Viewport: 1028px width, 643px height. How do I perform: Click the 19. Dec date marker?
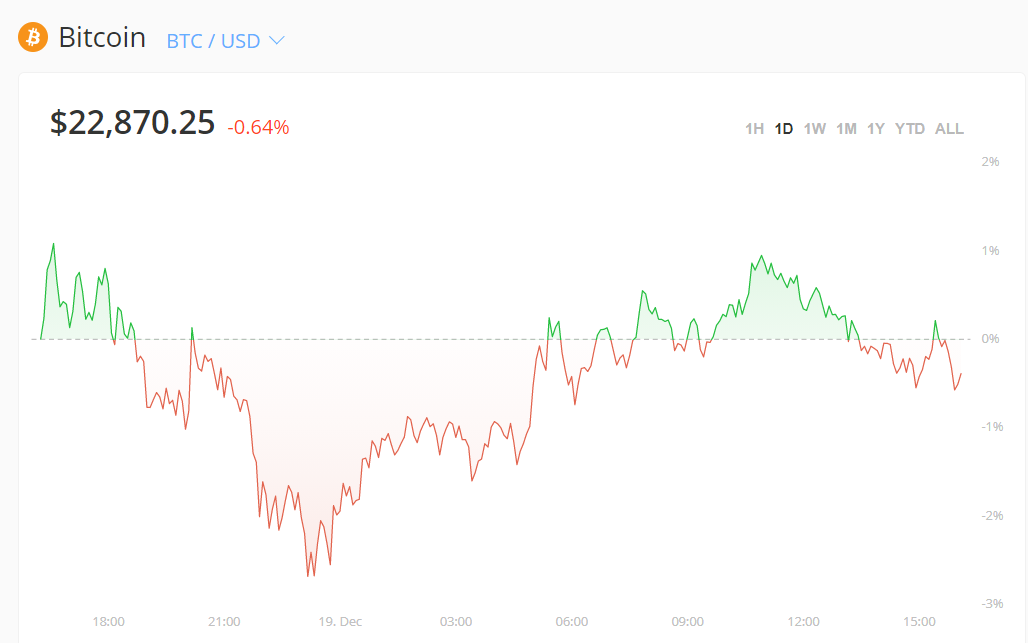[340, 622]
